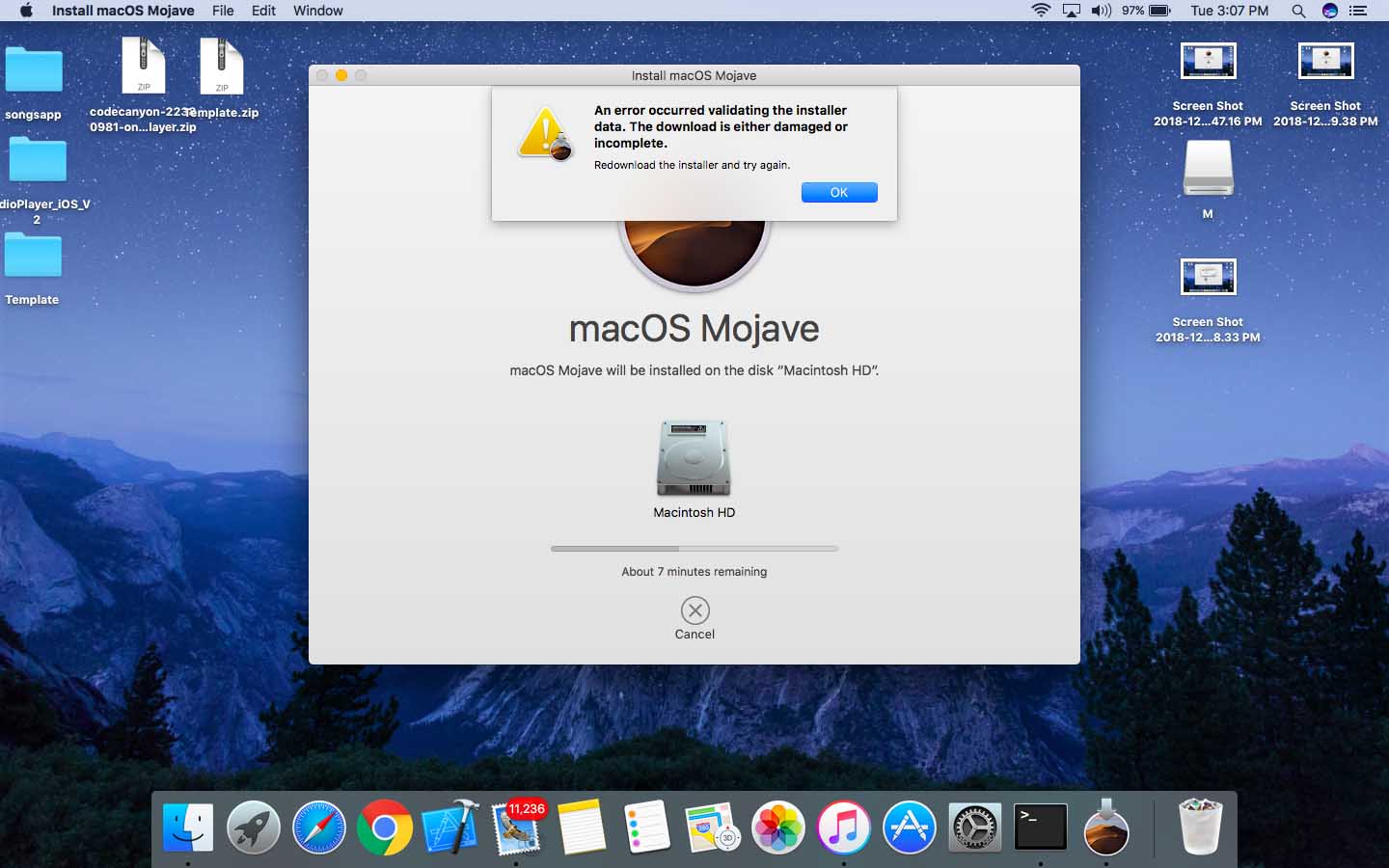The image size is (1389, 868).
Task: Launch Google Chrome from the Dock
Action: [385, 827]
